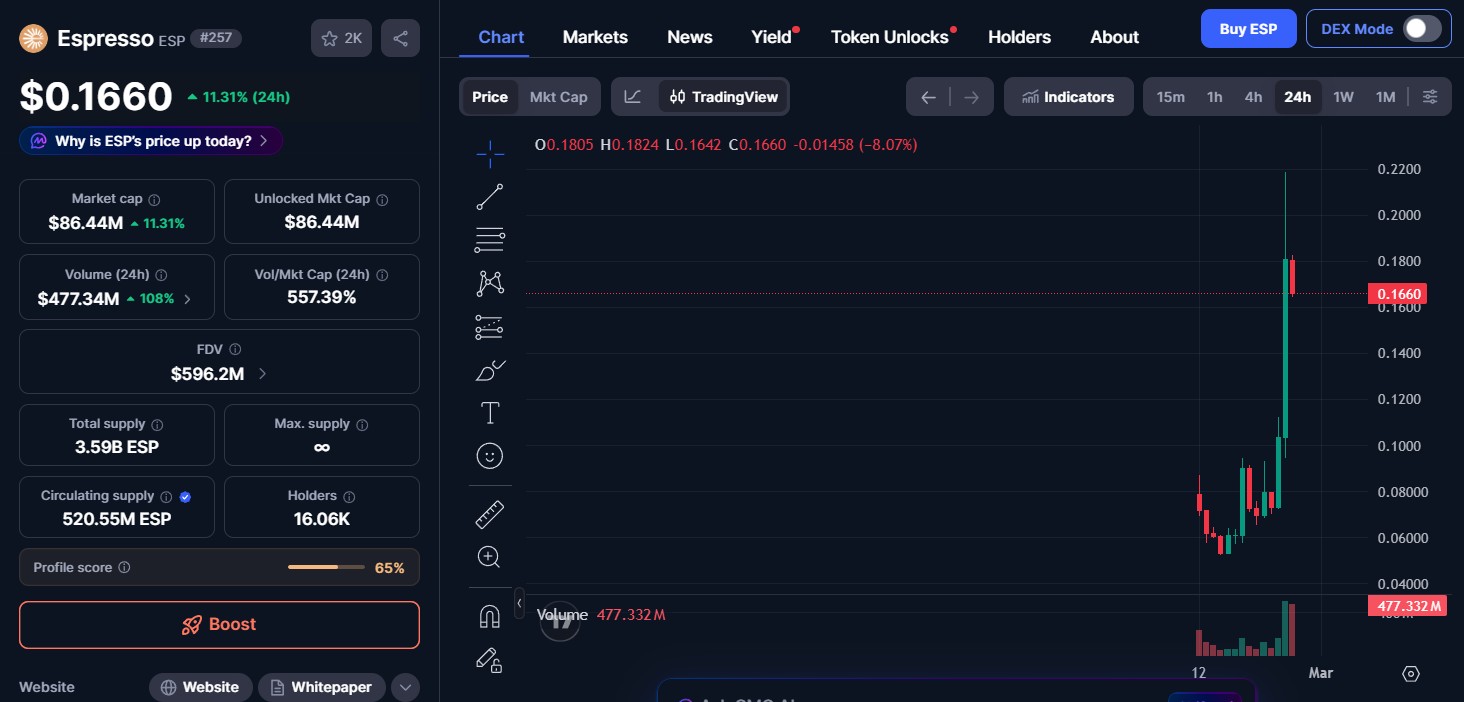Switch to the Markets tab
The height and width of the screenshot is (702, 1464).
(595, 36)
